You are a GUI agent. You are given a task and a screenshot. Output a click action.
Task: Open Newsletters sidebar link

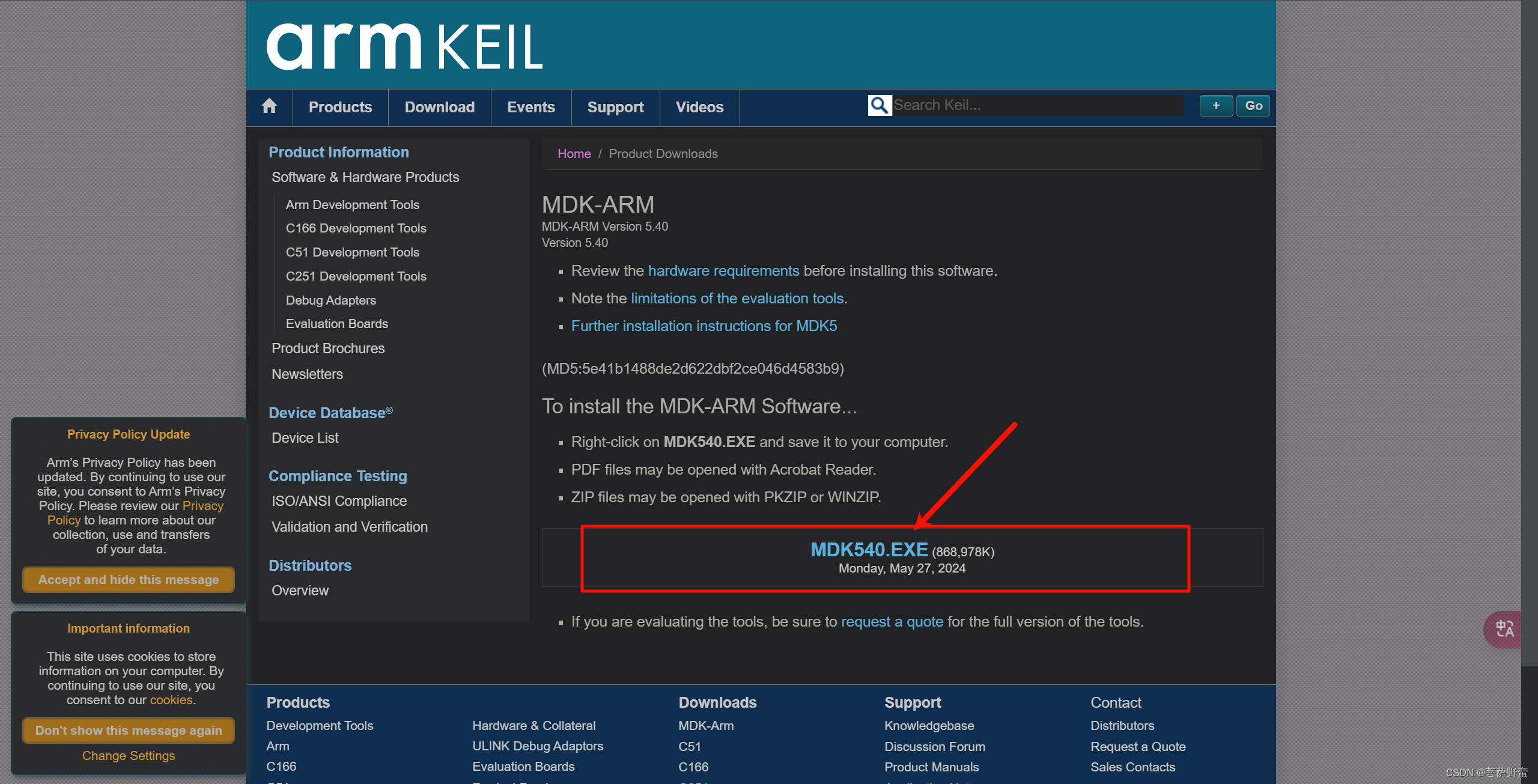coord(307,374)
